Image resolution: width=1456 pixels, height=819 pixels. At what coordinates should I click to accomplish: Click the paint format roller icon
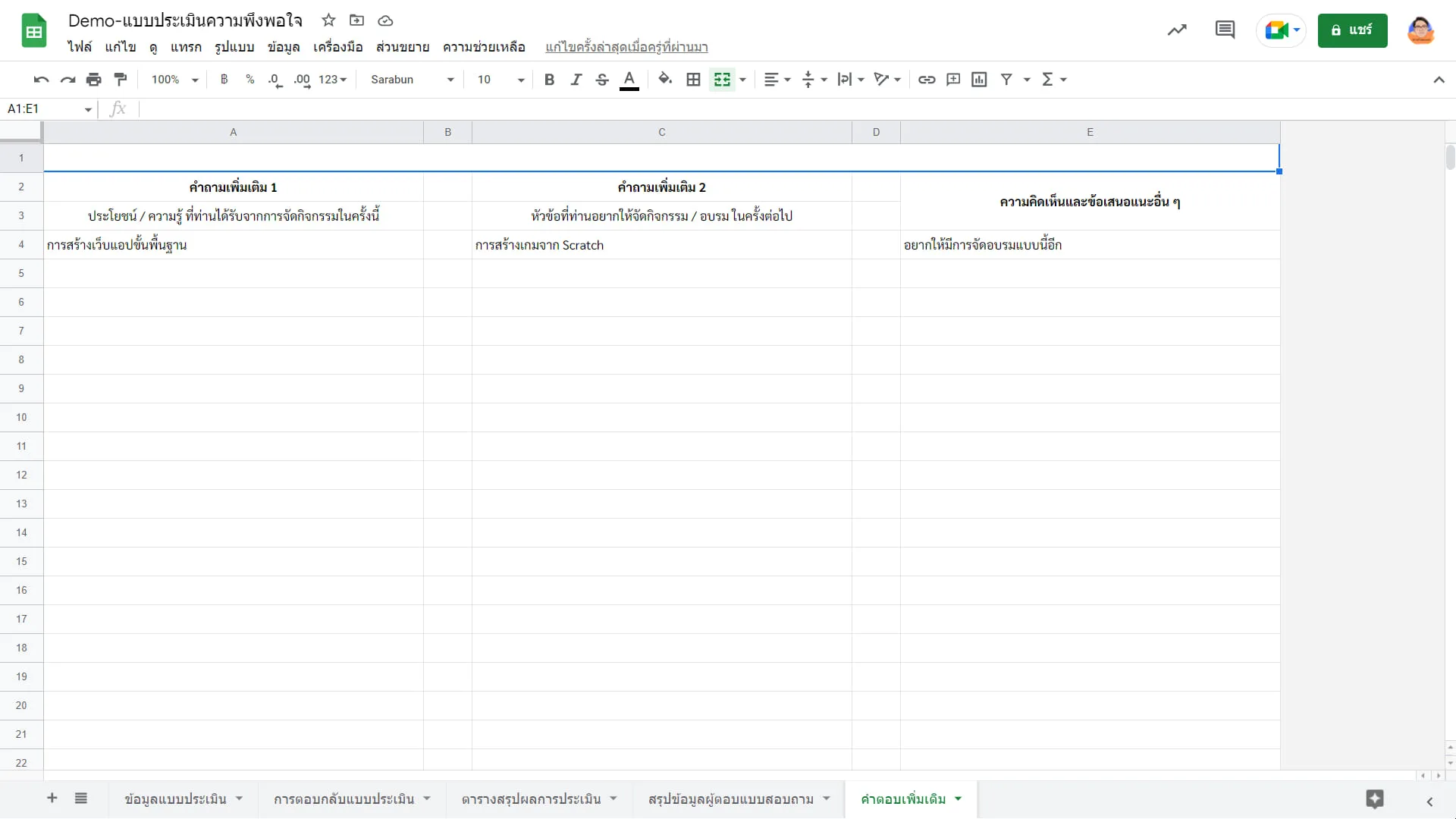coord(120,79)
